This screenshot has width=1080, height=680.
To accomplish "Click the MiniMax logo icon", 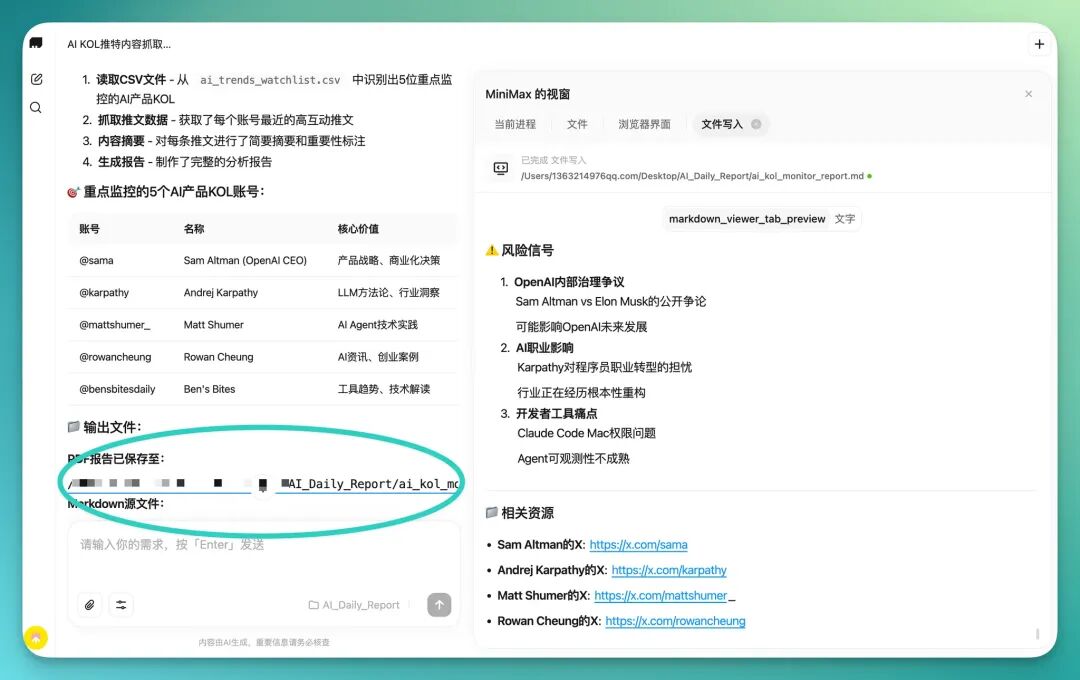I will (36, 43).
